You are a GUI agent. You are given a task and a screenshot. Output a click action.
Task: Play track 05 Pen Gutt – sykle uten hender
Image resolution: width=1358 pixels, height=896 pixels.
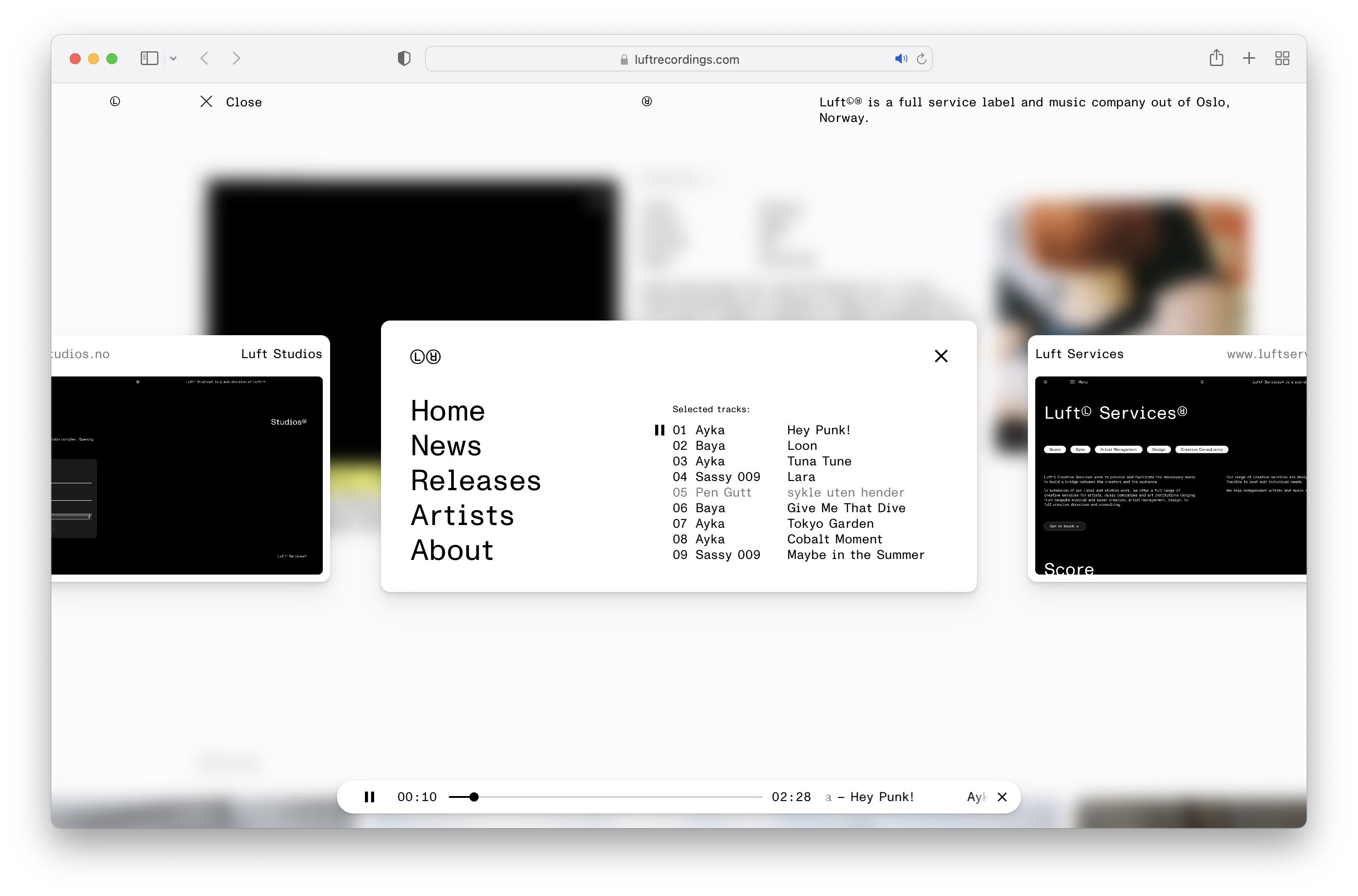(x=798, y=492)
